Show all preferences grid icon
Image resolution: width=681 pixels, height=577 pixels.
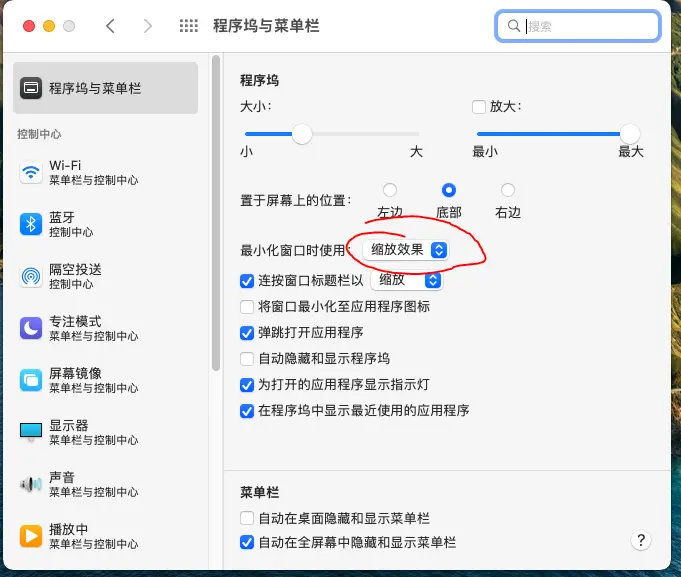(188, 26)
